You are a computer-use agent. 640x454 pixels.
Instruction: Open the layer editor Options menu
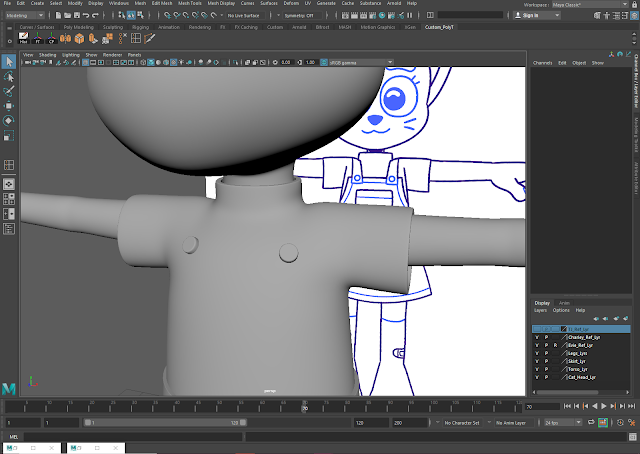561,310
